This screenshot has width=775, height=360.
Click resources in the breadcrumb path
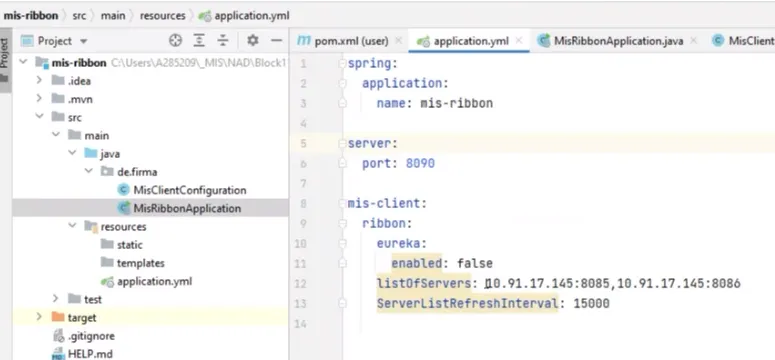163,16
